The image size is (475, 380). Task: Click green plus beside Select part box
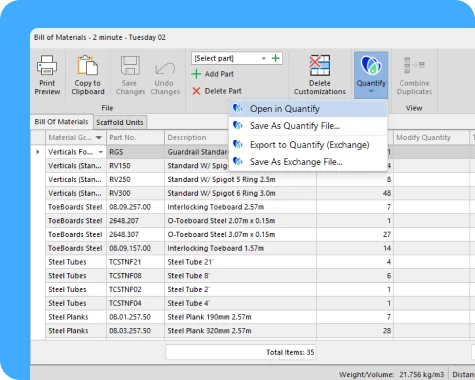276,58
